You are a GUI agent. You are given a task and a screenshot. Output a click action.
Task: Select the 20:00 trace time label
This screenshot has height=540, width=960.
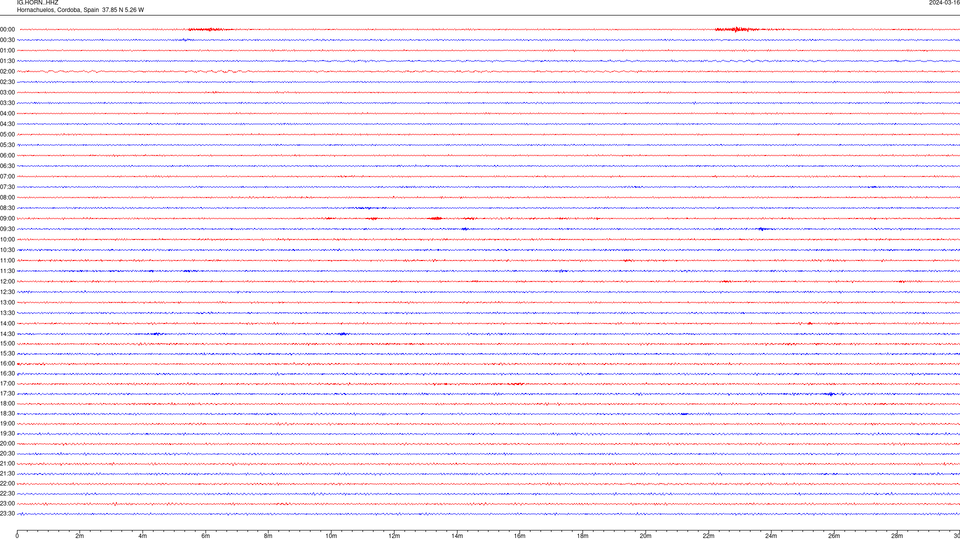pos(7,444)
